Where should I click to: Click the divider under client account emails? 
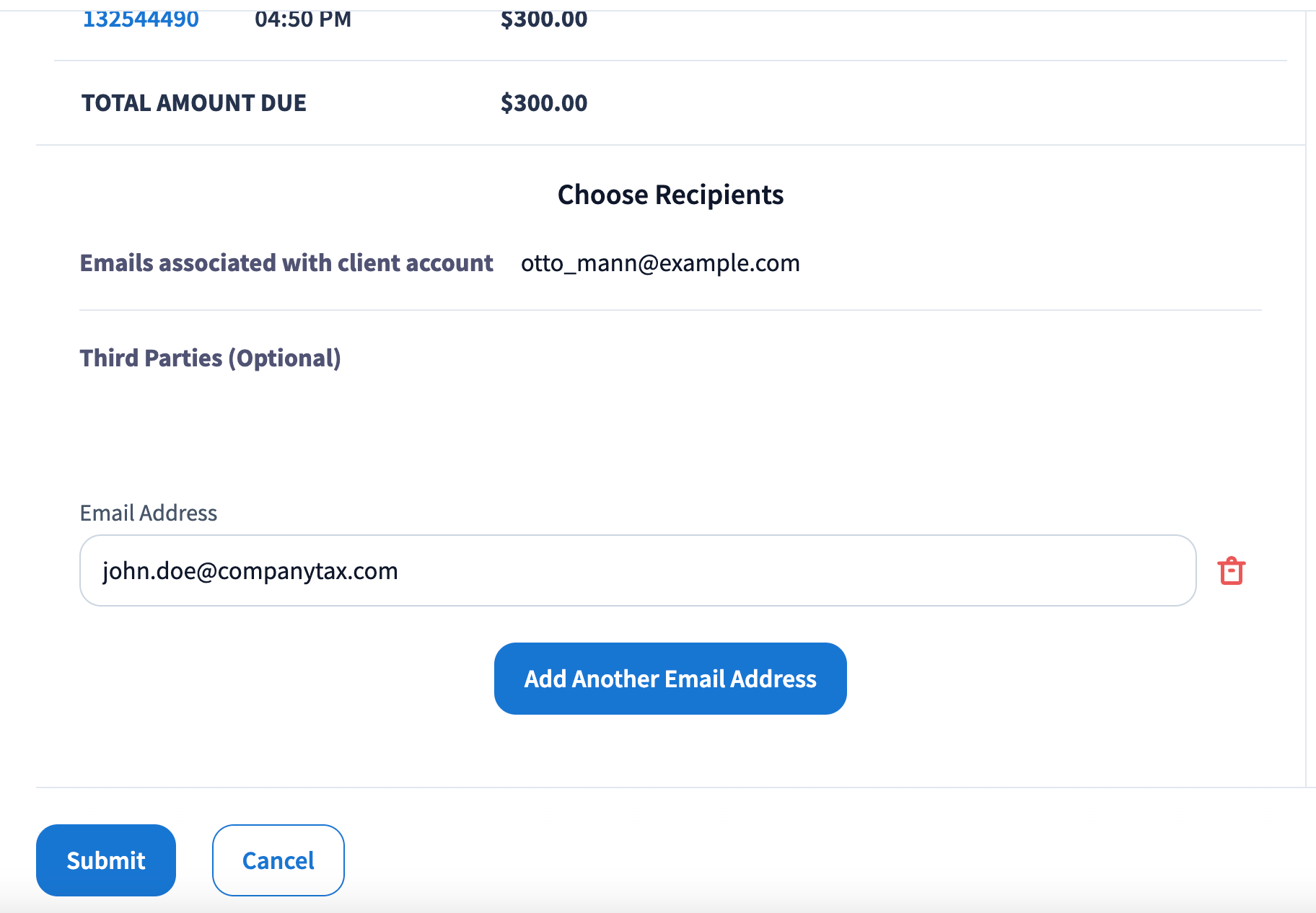coord(670,310)
